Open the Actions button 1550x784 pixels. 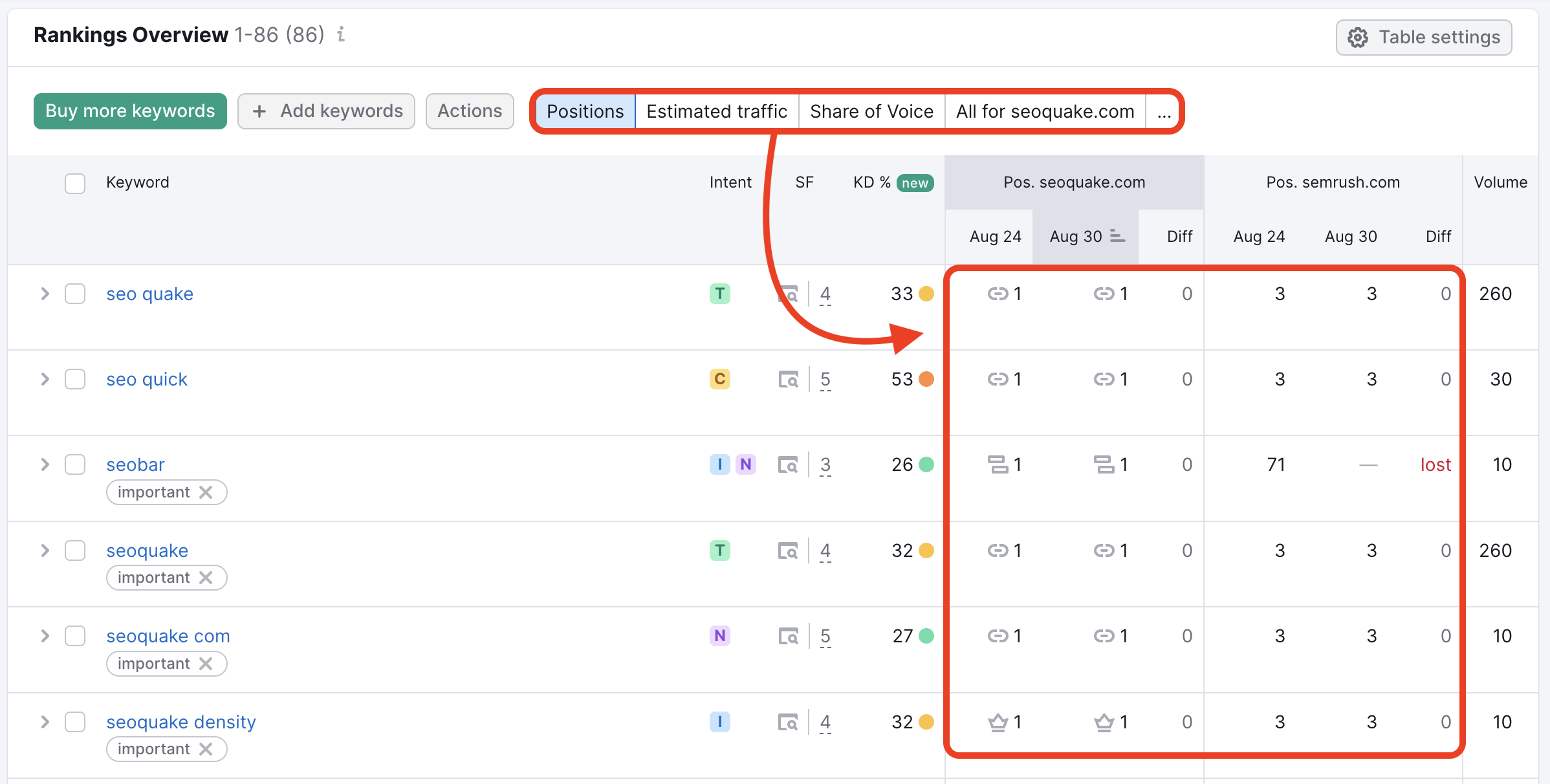(470, 111)
